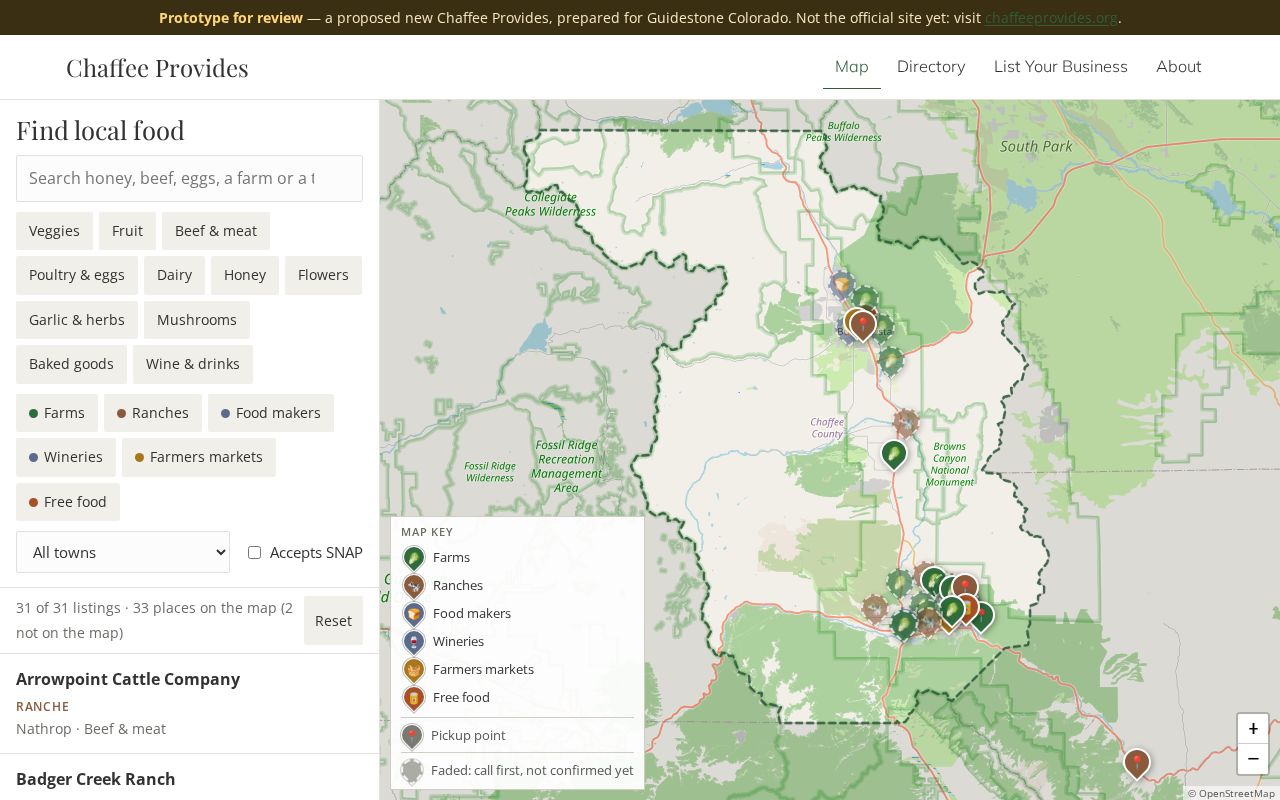Filter by the Beef & meat chip

[x=216, y=231]
